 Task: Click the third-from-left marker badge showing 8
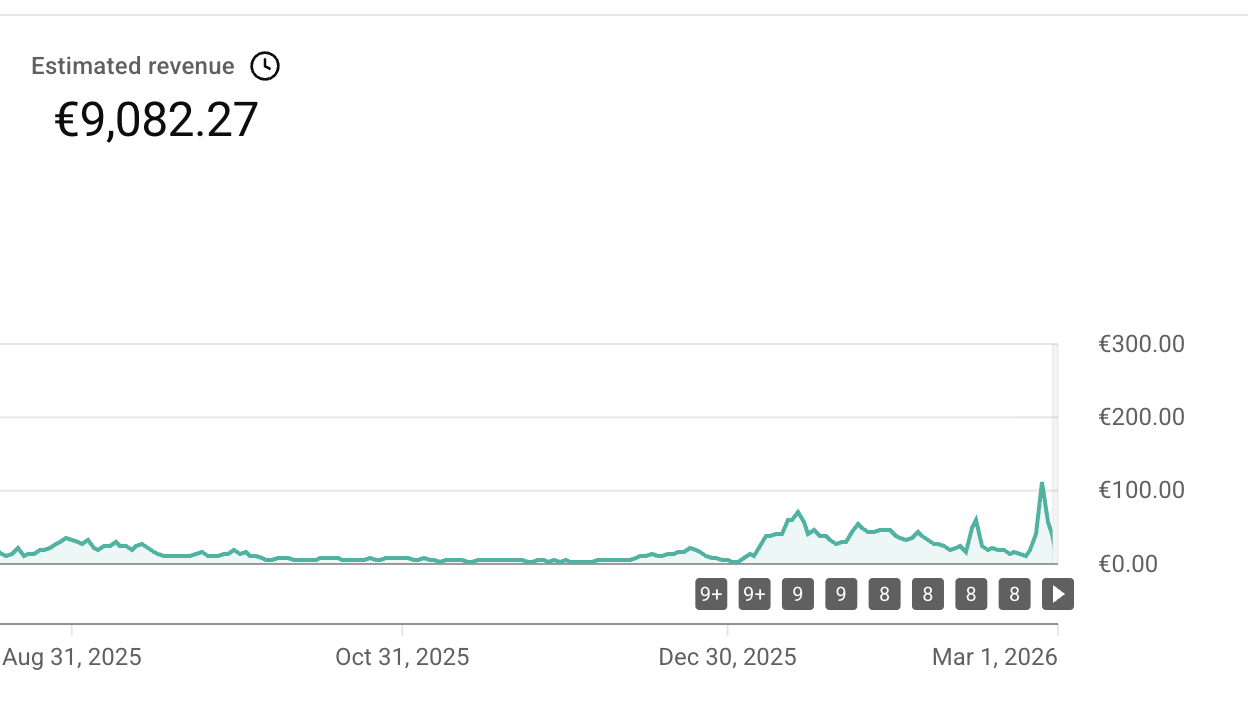(971, 595)
